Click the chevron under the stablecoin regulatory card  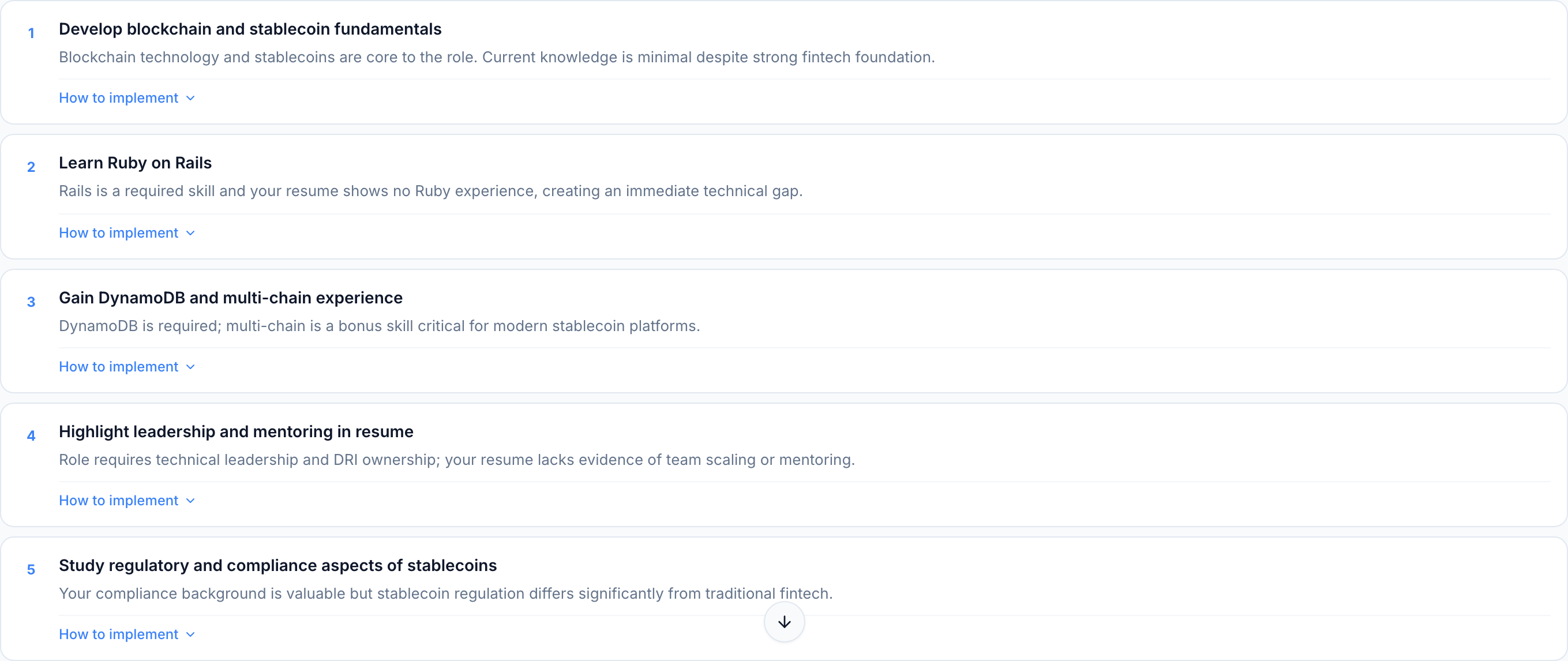pyautogui.click(x=190, y=634)
